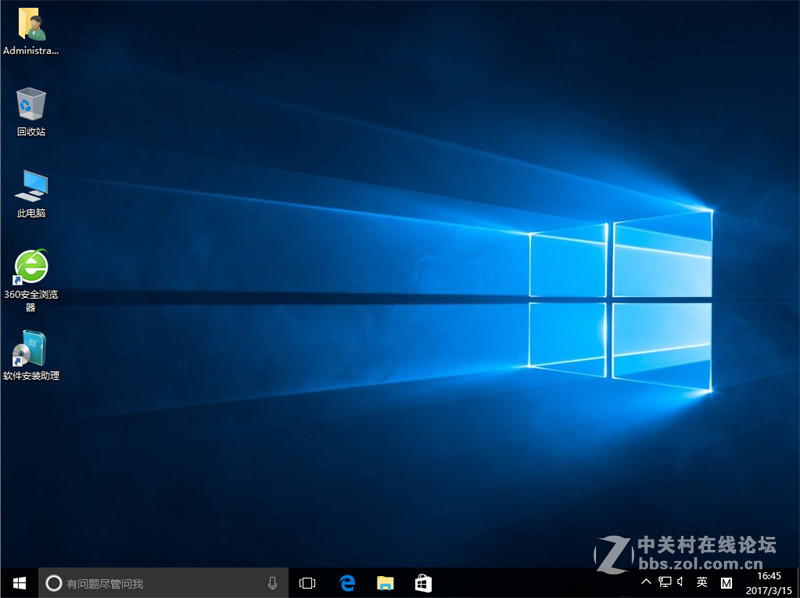
Task: Open Task View beside the search box
Action: pyautogui.click(x=307, y=581)
